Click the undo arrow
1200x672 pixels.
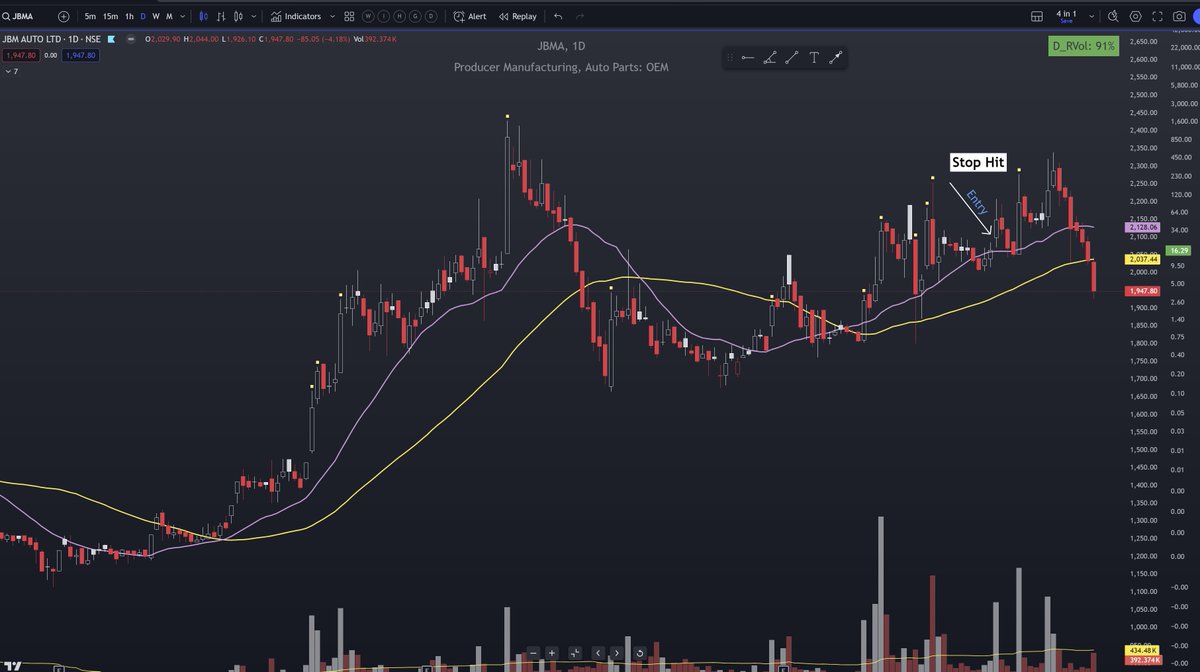pyautogui.click(x=558, y=16)
